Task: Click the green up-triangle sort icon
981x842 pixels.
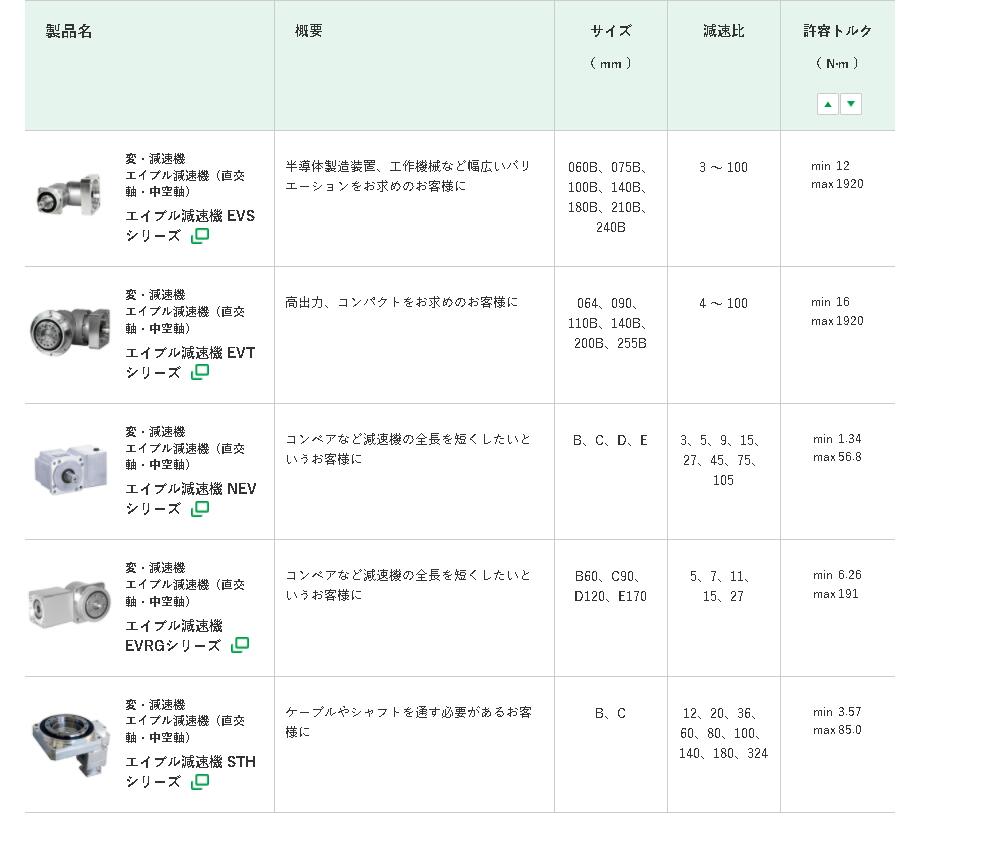Action: pos(826,103)
